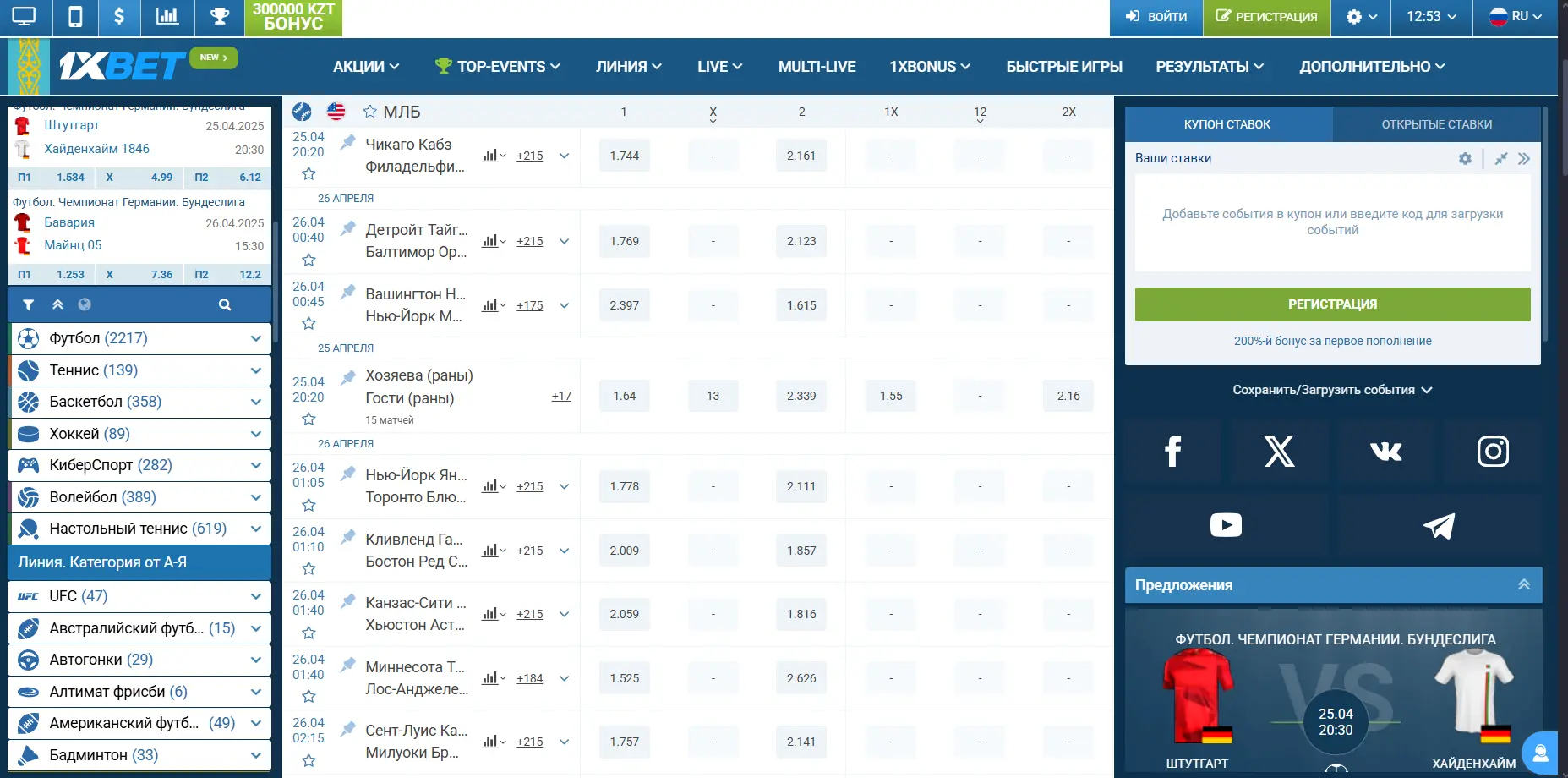Add МЛБ league to favorites star
The image size is (1568, 778).
[369, 112]
